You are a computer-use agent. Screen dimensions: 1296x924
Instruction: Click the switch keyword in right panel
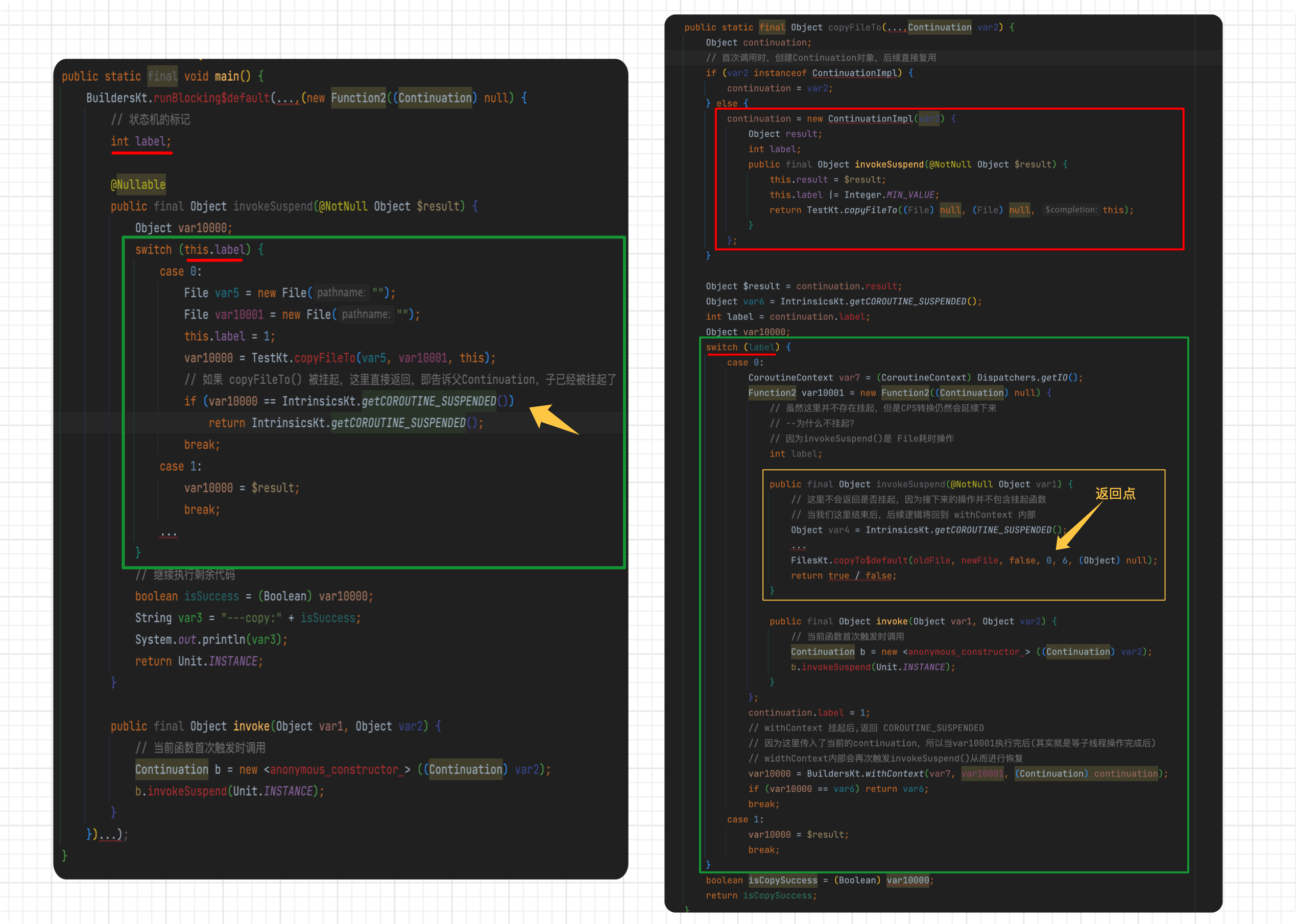pyautogui.click(x=721, y=347)
